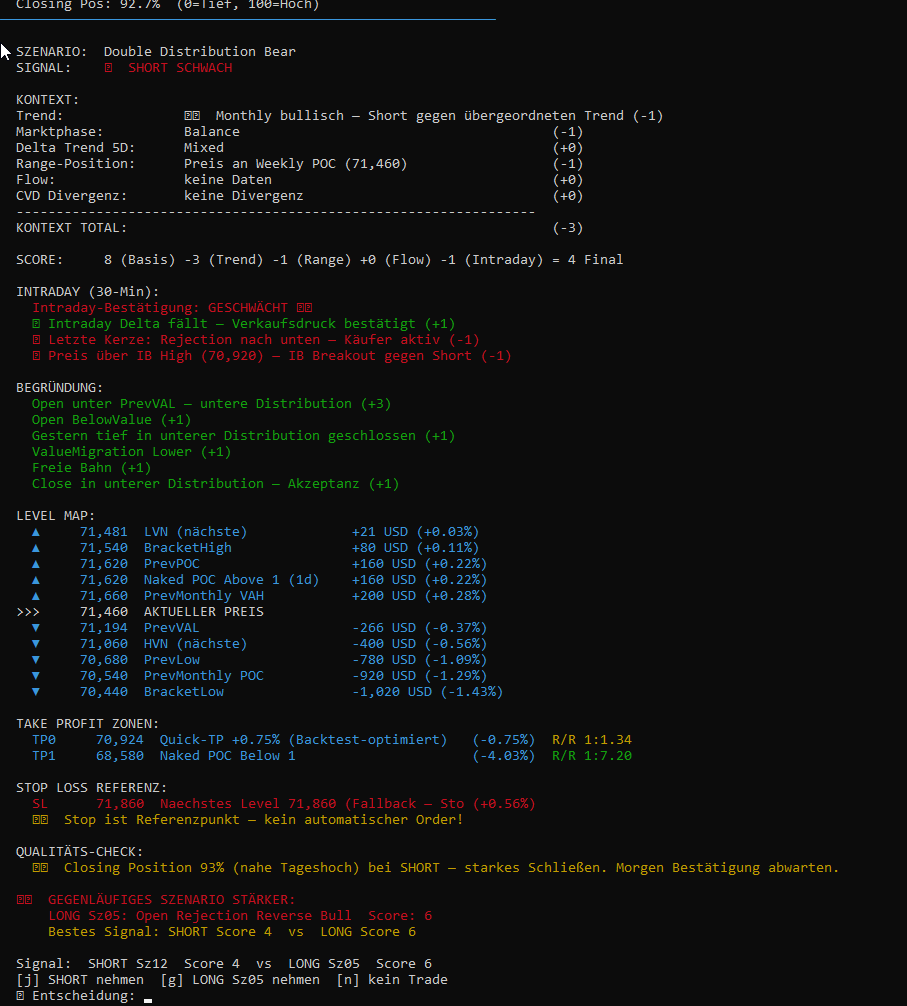Click the up arrow beside PrevMonthly VAH
Image resolution: width=907 pixels, height=1006 pixels.
(x=36, y=596)
